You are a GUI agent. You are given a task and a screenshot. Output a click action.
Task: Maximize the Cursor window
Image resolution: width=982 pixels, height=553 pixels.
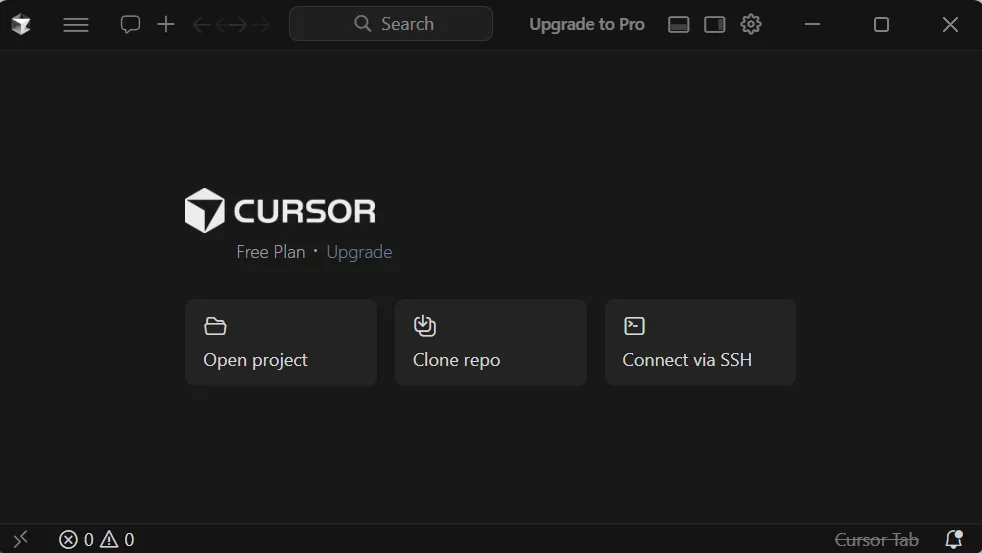(881, 24)
